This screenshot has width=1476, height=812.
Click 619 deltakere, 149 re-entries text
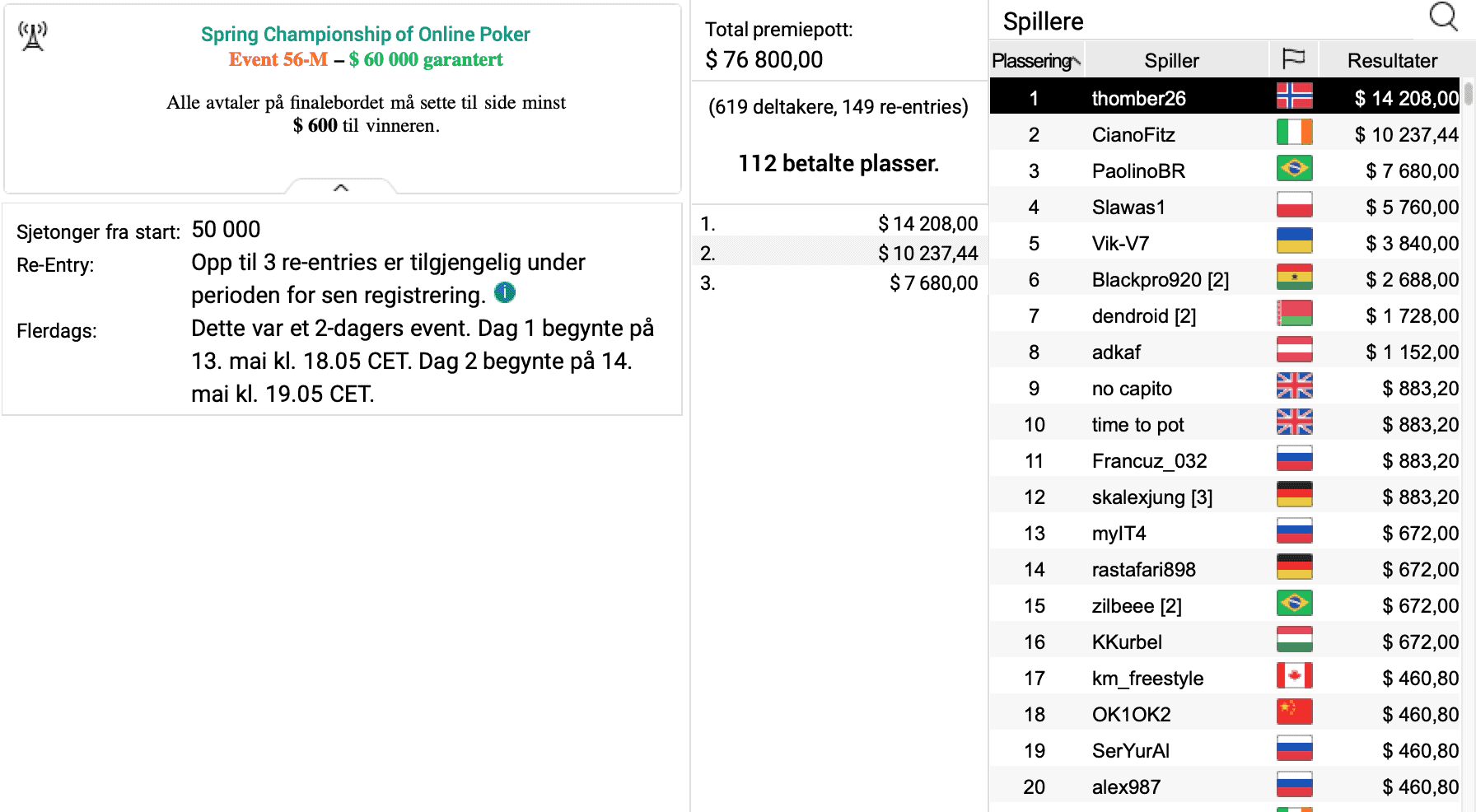(838, 107)
